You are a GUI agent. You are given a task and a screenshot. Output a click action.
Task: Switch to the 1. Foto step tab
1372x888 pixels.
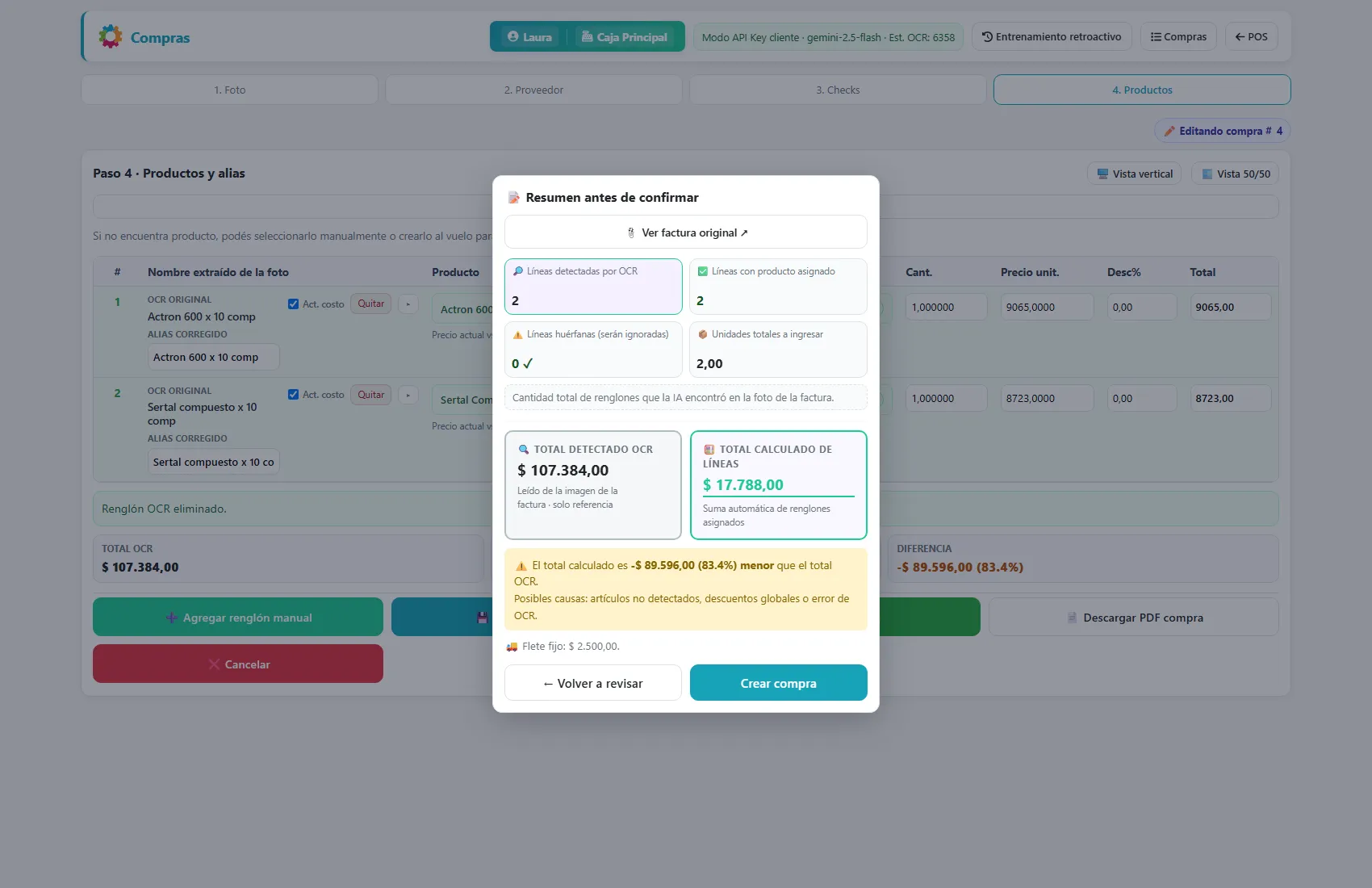click(230, 90)
